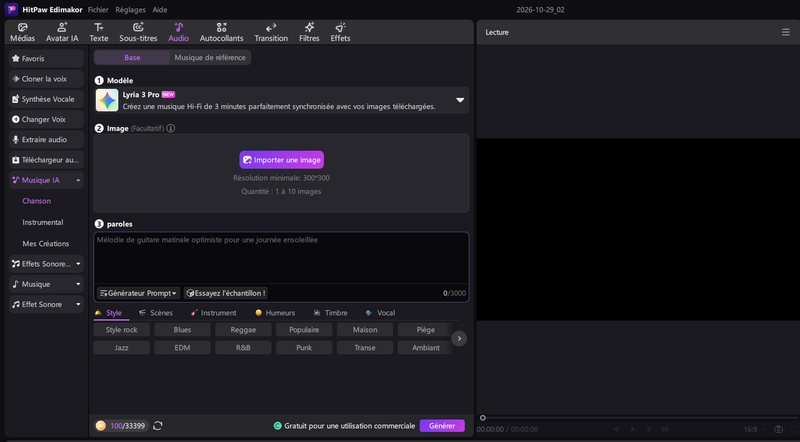
Task: Click the info icon next to Image
Action: [x=170, y=129]
